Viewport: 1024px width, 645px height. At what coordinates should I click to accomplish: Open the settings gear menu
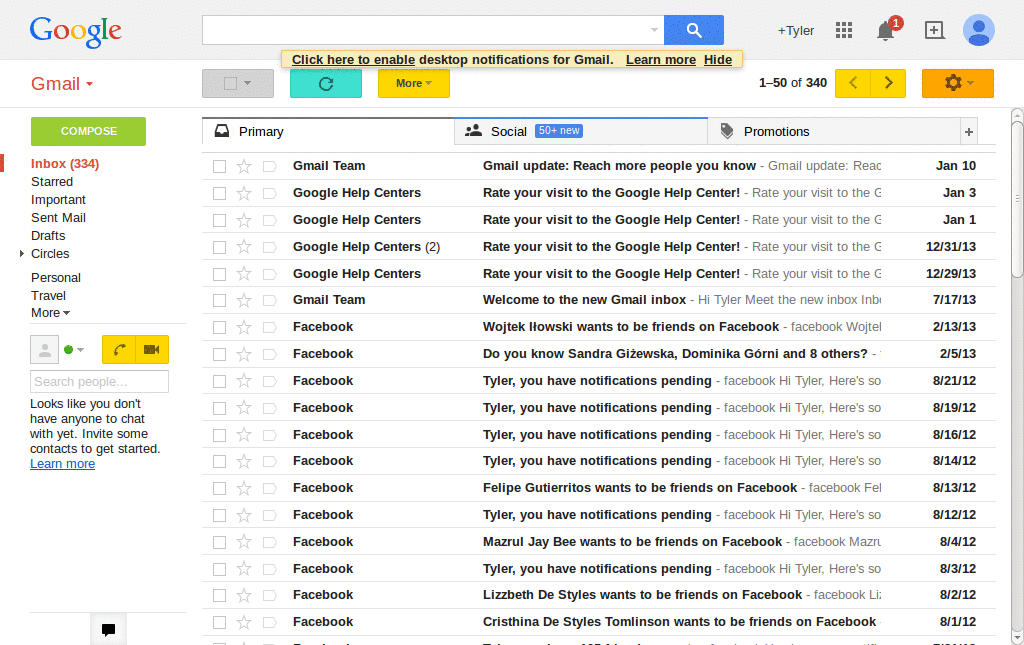pyautogui.click(x=957, y=83)
